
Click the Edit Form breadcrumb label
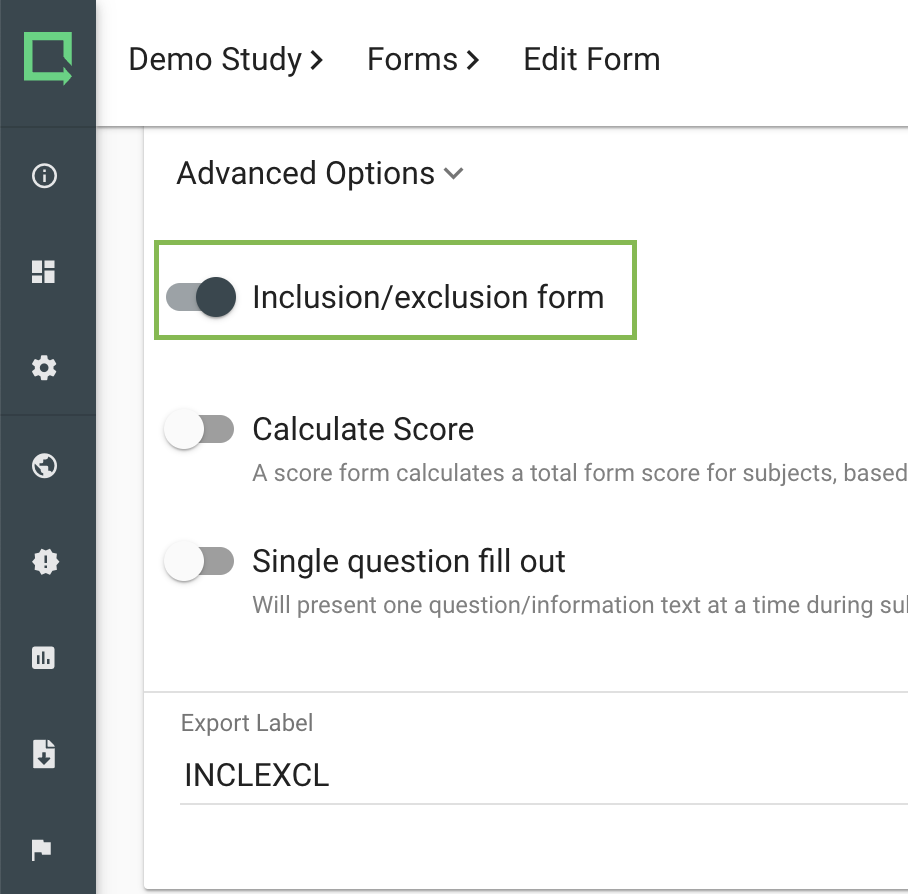click(591, 60)
